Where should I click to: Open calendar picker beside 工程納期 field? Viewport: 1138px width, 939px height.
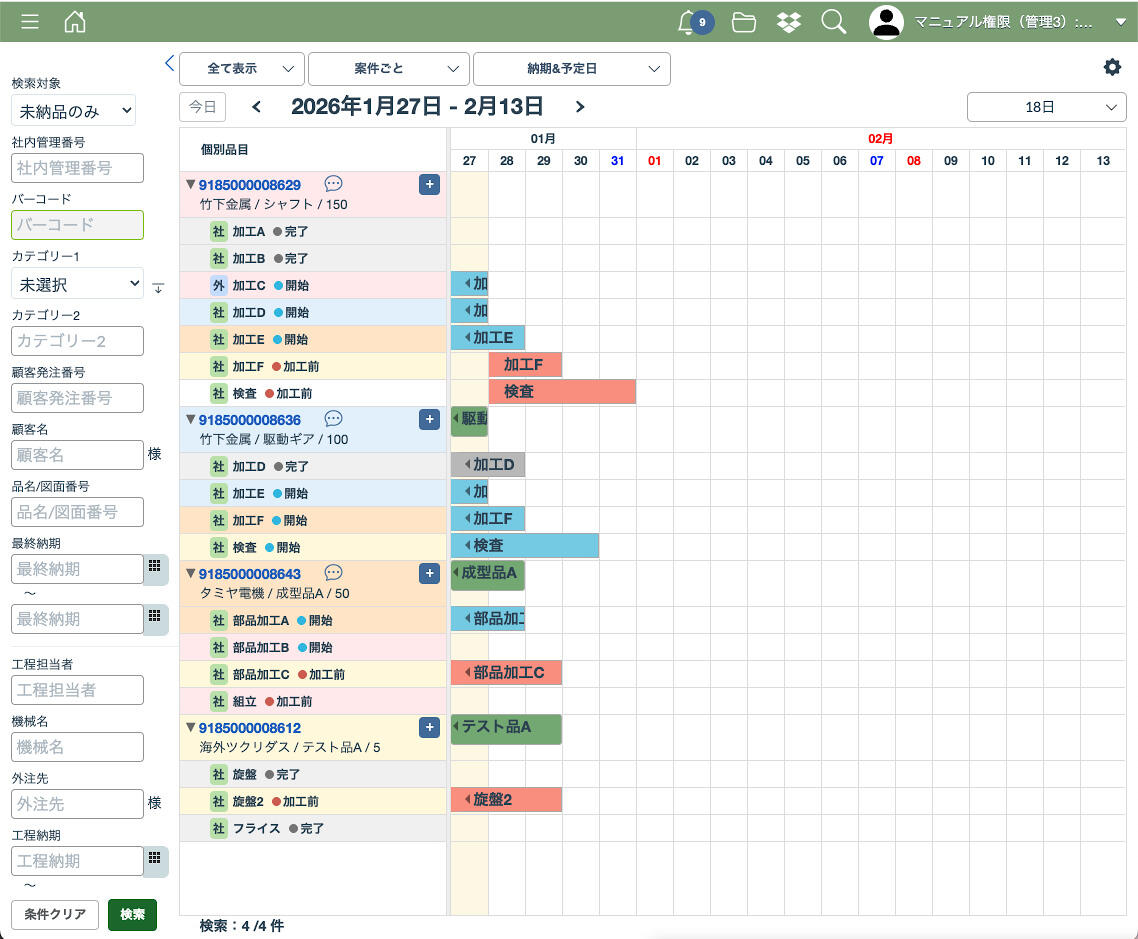coord(155,858)
